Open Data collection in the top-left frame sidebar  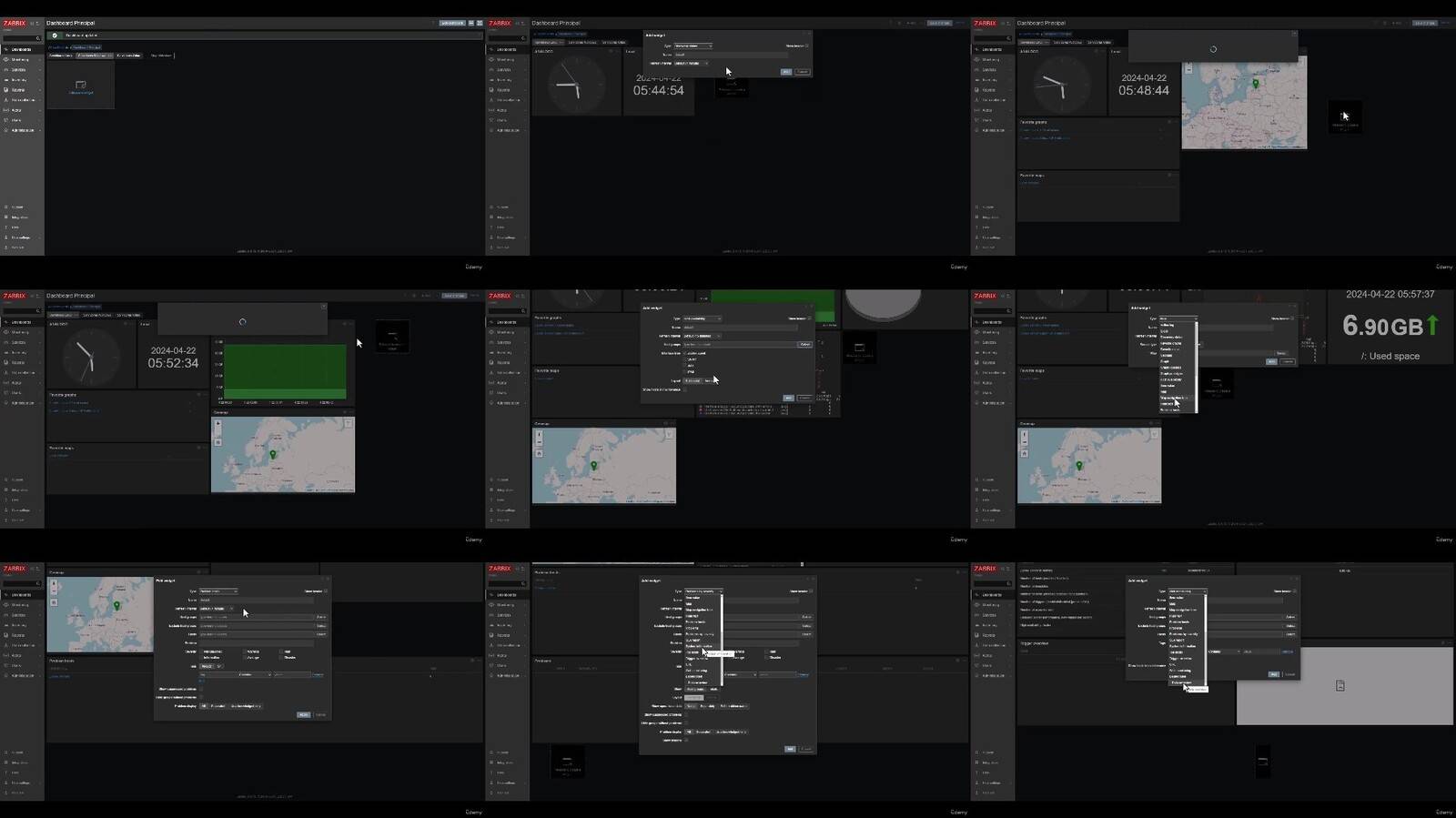pyautogui.click(x=22, y=100)
